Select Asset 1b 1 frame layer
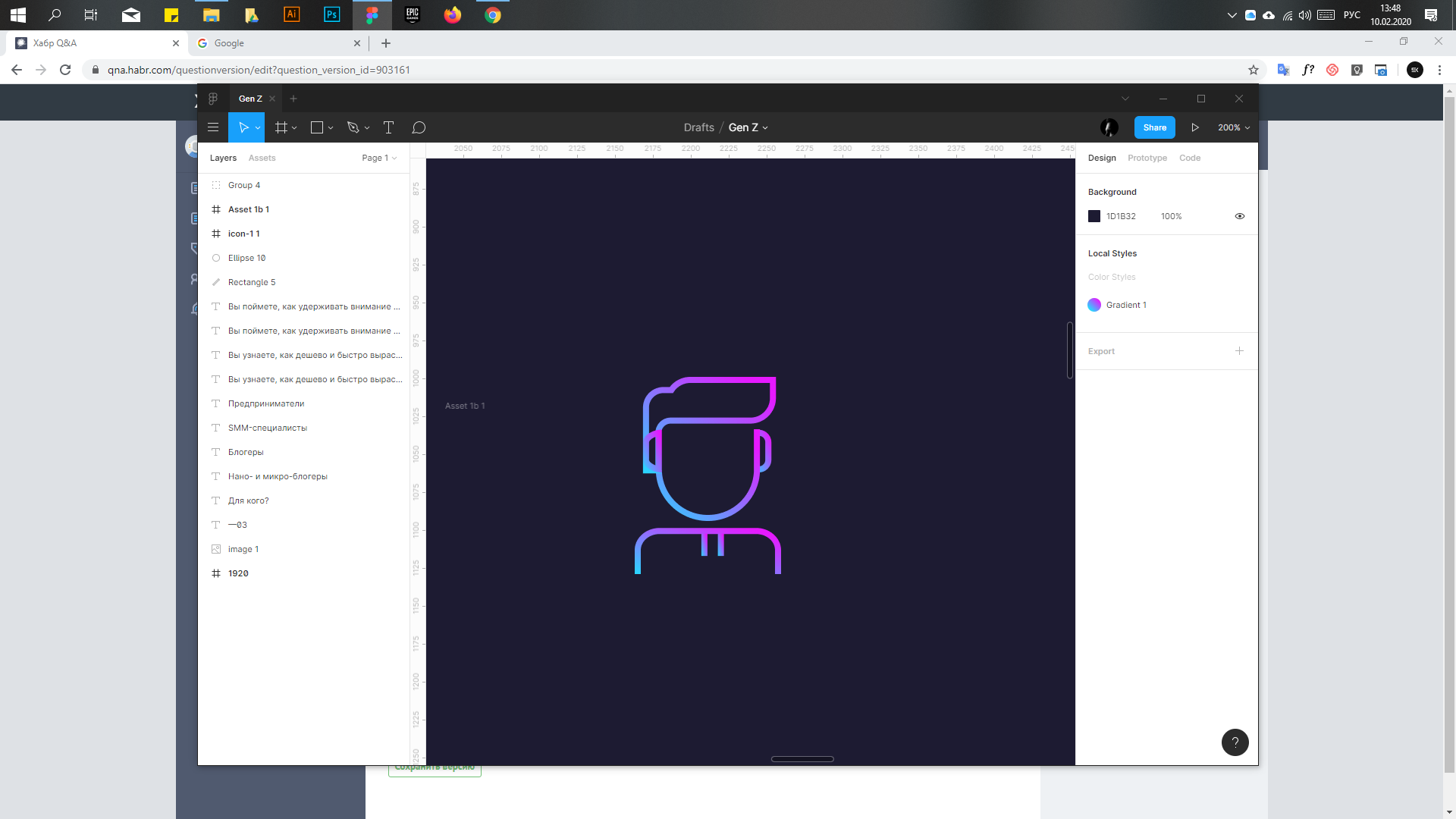This screenshot has height=819, width=1456. 303,209
